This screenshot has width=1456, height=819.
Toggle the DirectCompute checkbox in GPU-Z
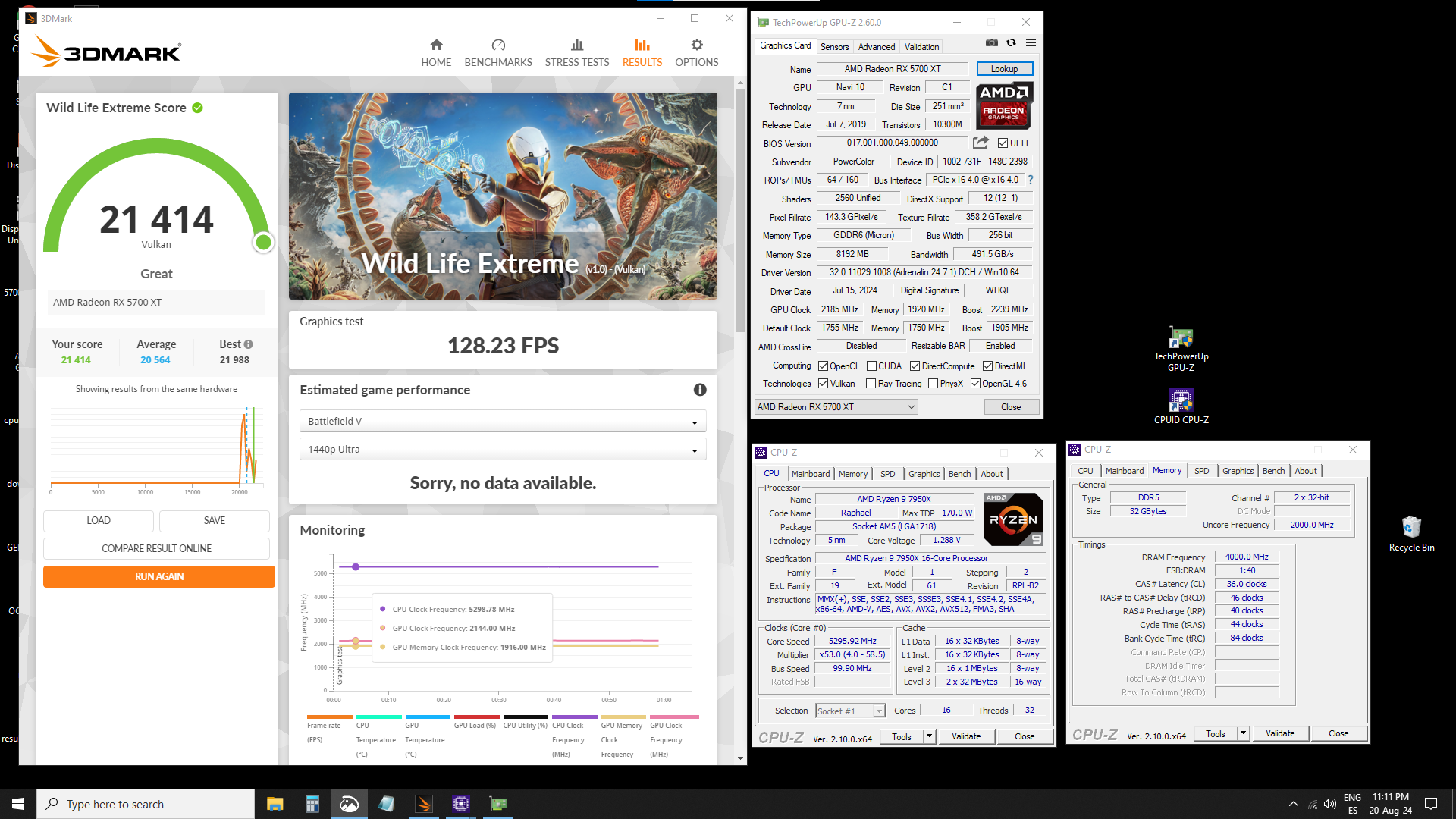click(915, 366)
